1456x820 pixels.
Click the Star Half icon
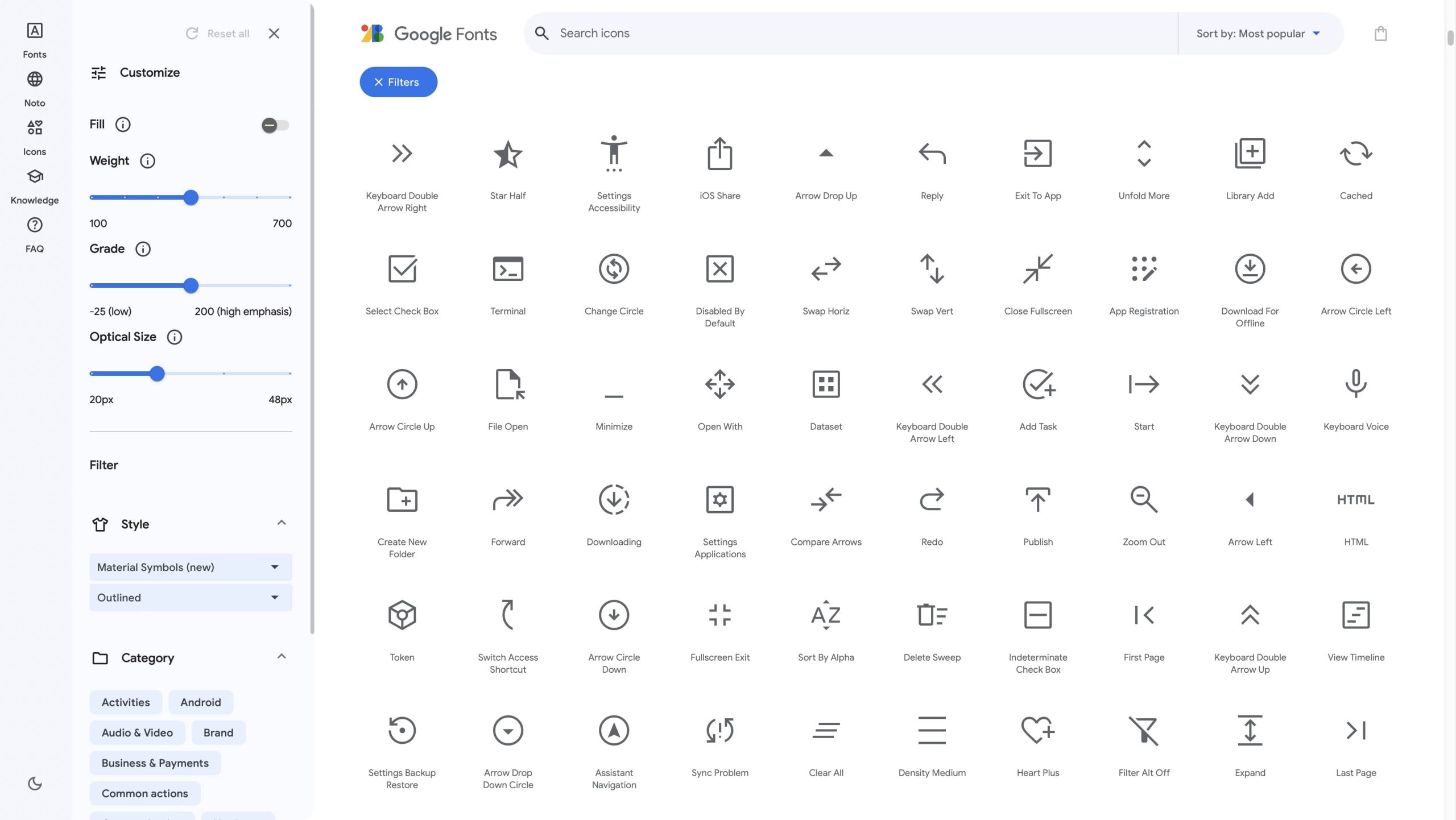click(507, 154)
